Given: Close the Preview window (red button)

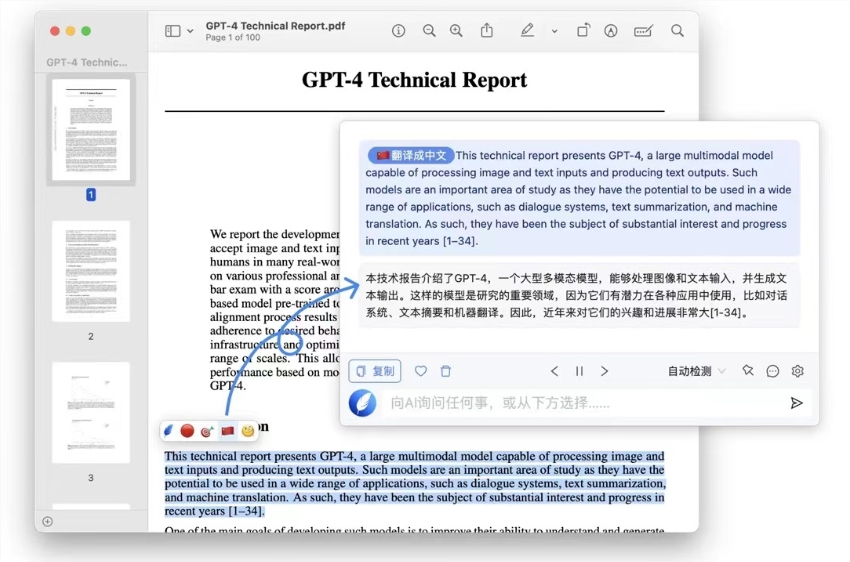Looking at the screenshot, I should pyautogui.click(x=55, y=31).
